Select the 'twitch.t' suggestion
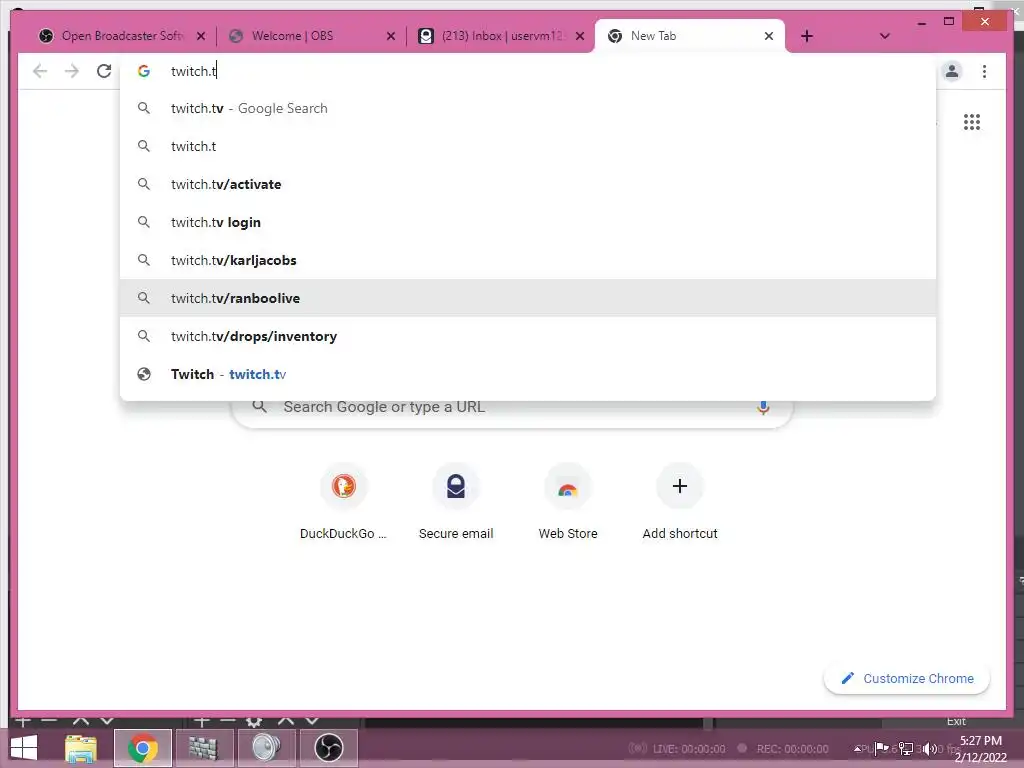The height and width of the screenshot is (768, 1024). (x=528, y=146)
